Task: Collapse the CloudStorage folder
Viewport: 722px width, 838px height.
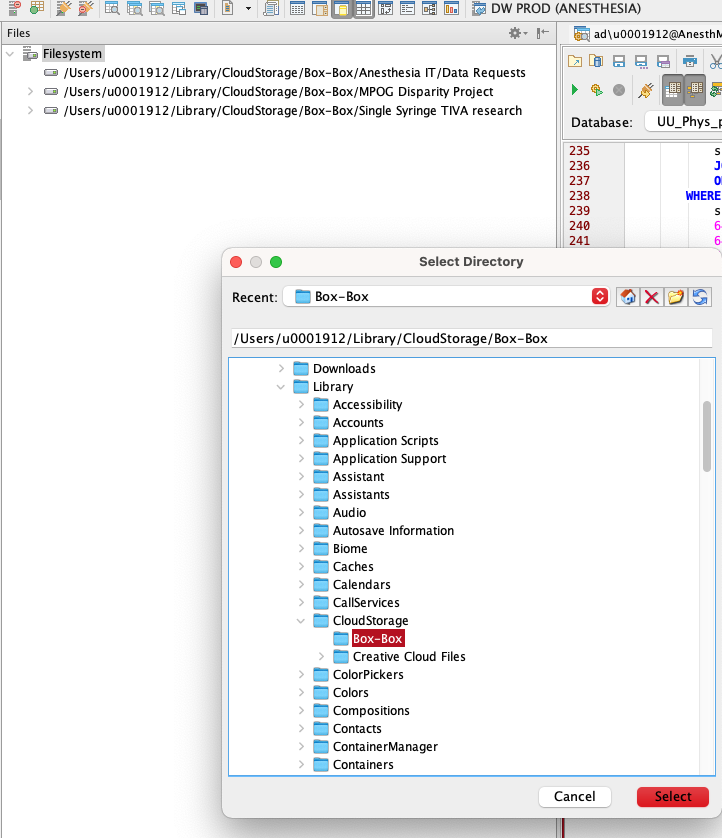Action: [x=301, y=621]
